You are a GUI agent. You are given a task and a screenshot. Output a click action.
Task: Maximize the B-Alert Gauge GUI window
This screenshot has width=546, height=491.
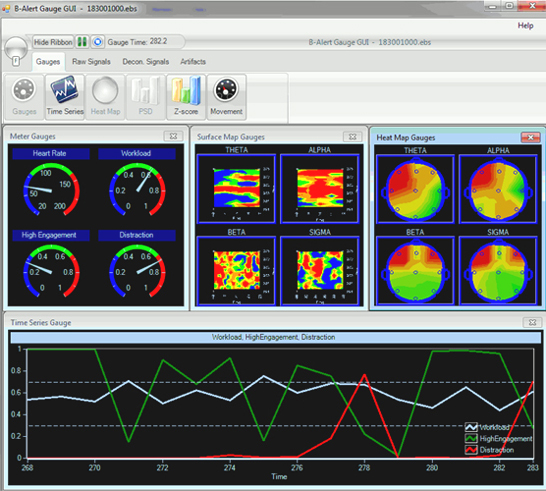[509, 6]
